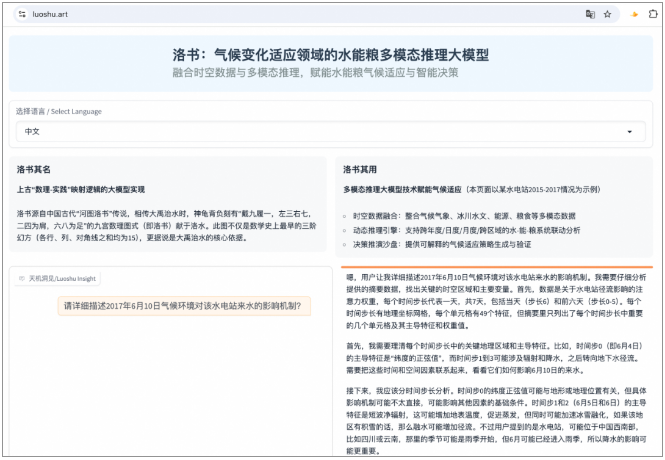Click the 动态推理引擎 bullet item

coord(467,230)
